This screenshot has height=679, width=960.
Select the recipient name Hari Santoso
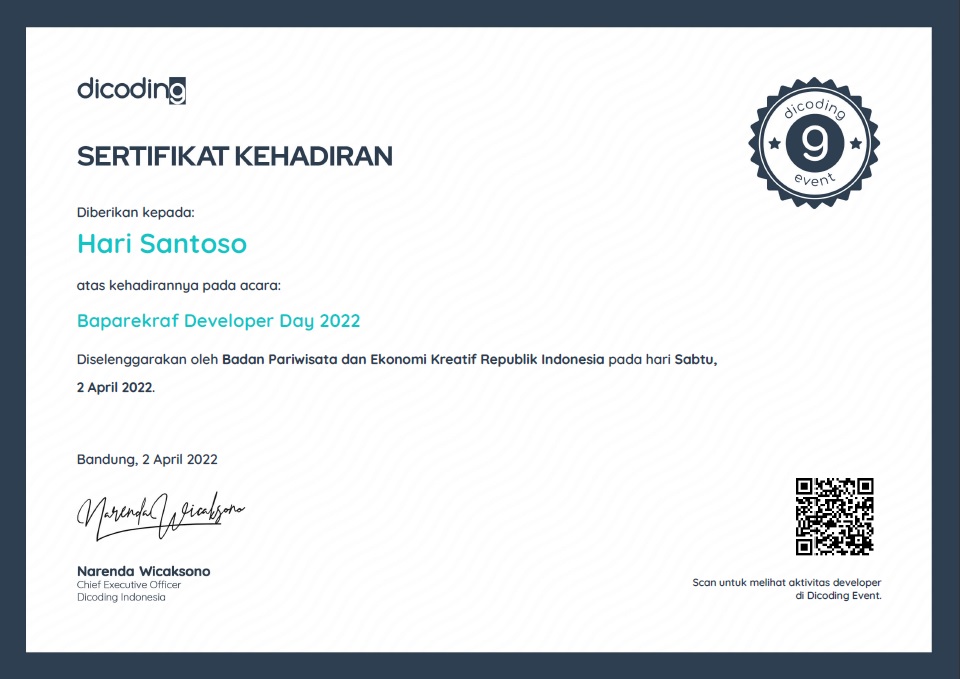pos(162,243)
